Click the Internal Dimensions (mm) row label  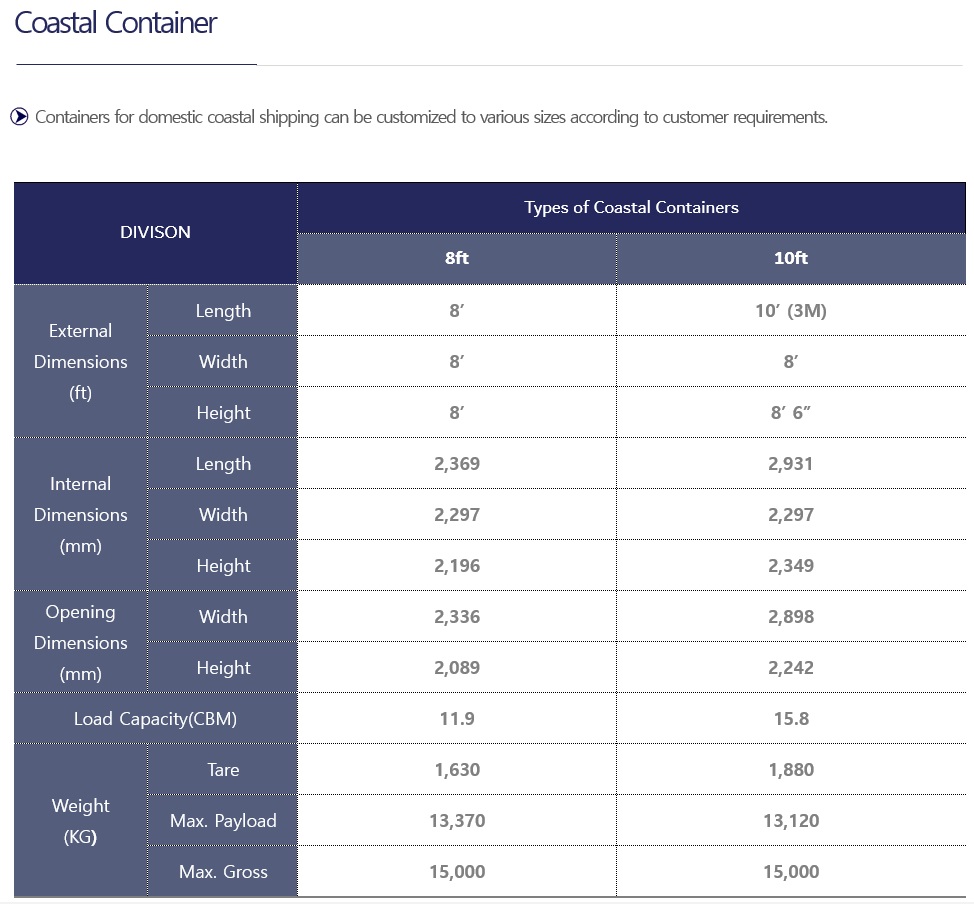click(x=81, y=514)
